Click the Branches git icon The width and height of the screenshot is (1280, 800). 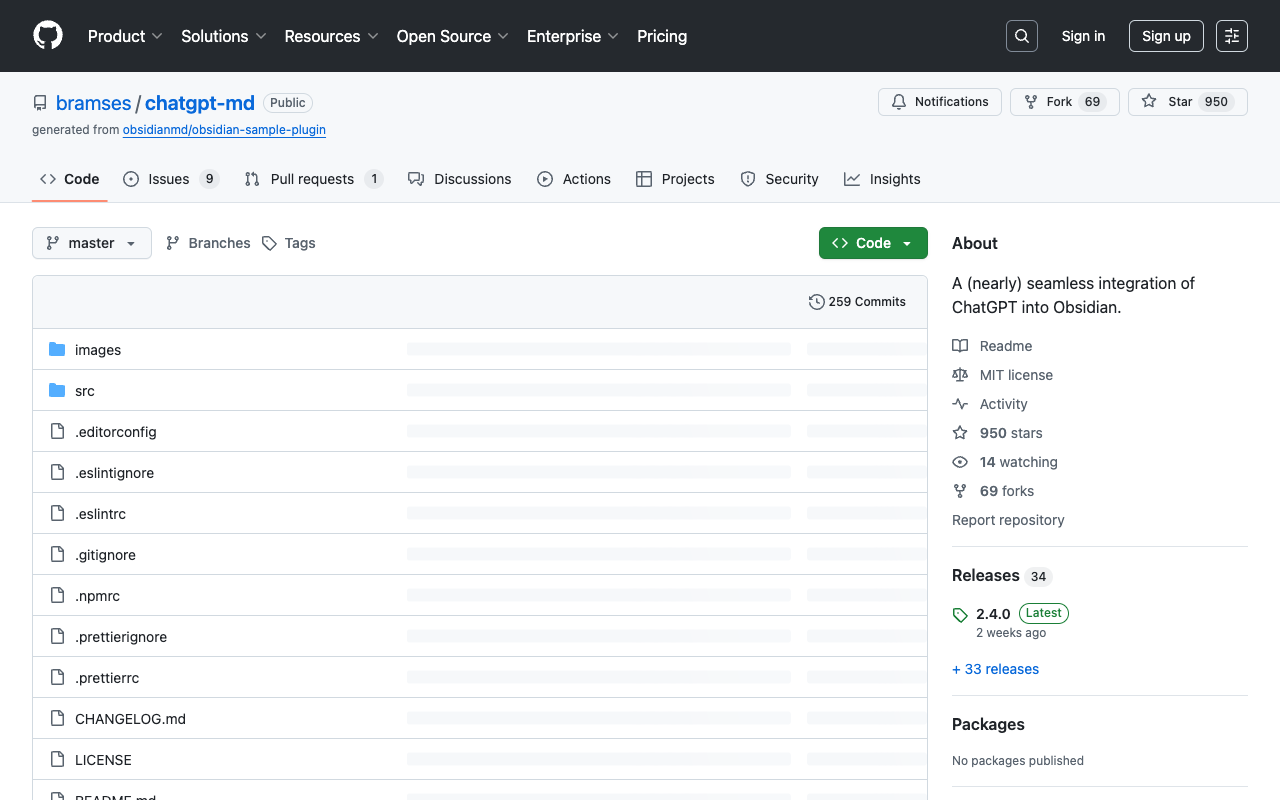point(173,243)
